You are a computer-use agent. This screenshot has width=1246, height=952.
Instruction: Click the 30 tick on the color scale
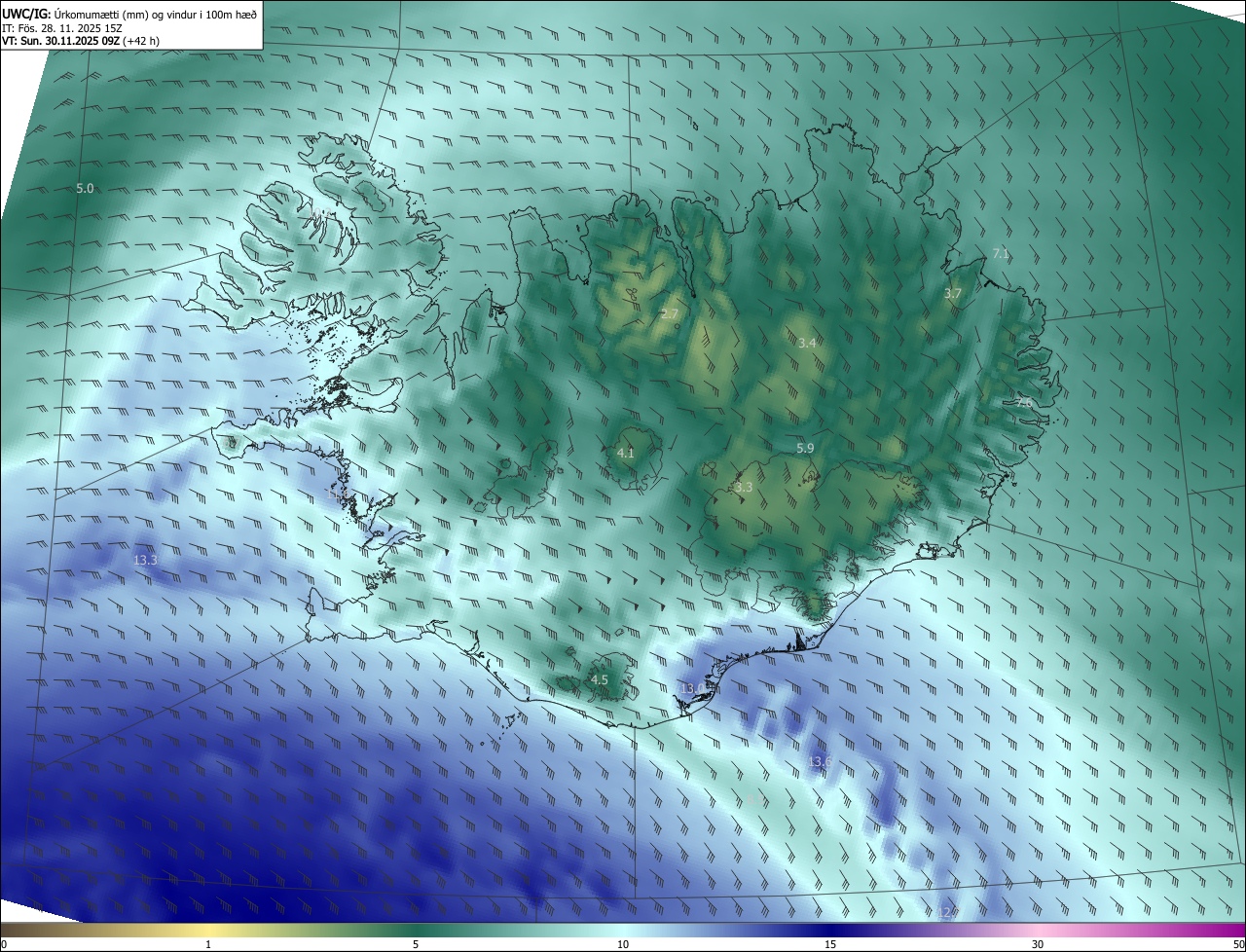coord(1038,945)
